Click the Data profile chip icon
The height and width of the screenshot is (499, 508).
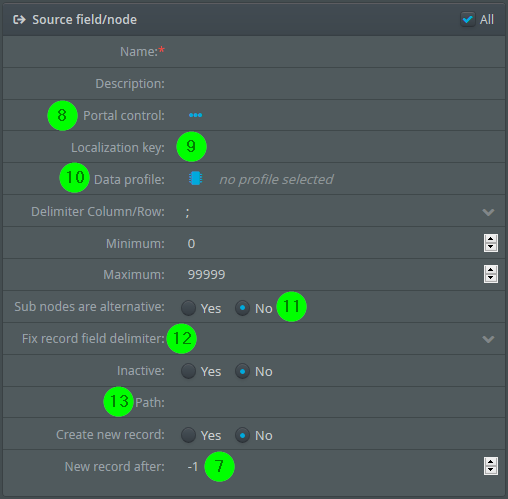(x=195, y=179)
